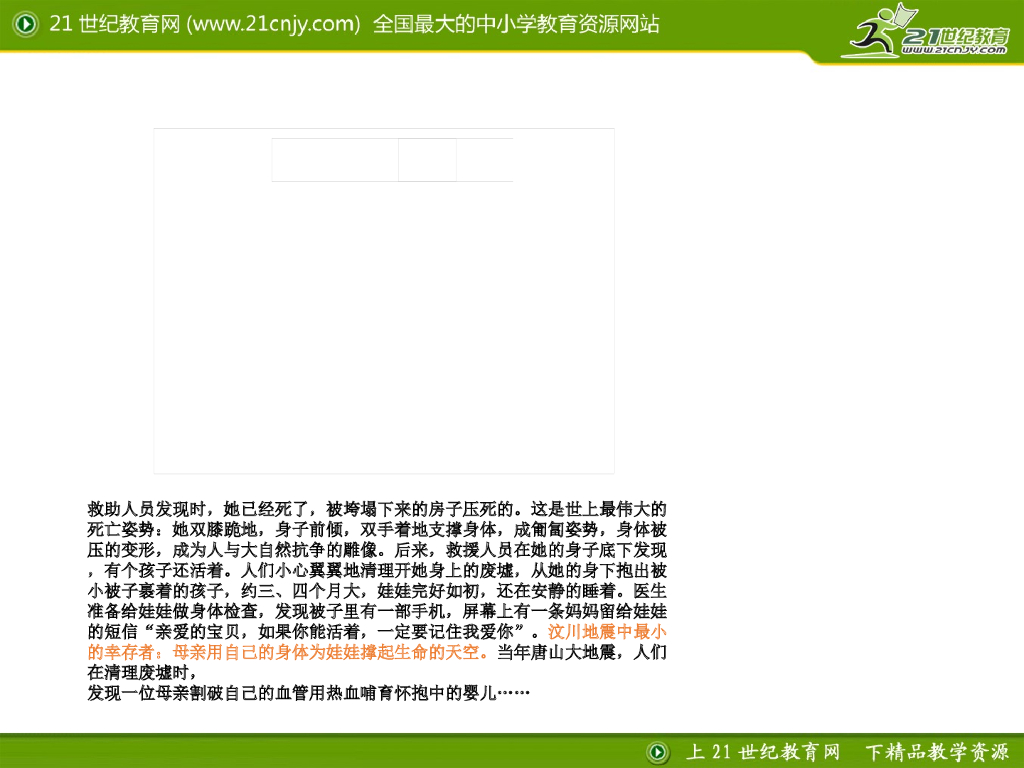Click footer text 上21世纪教育网
Image resolution: width=1024 pixels, height=768 pixels.
coord(762,752)
